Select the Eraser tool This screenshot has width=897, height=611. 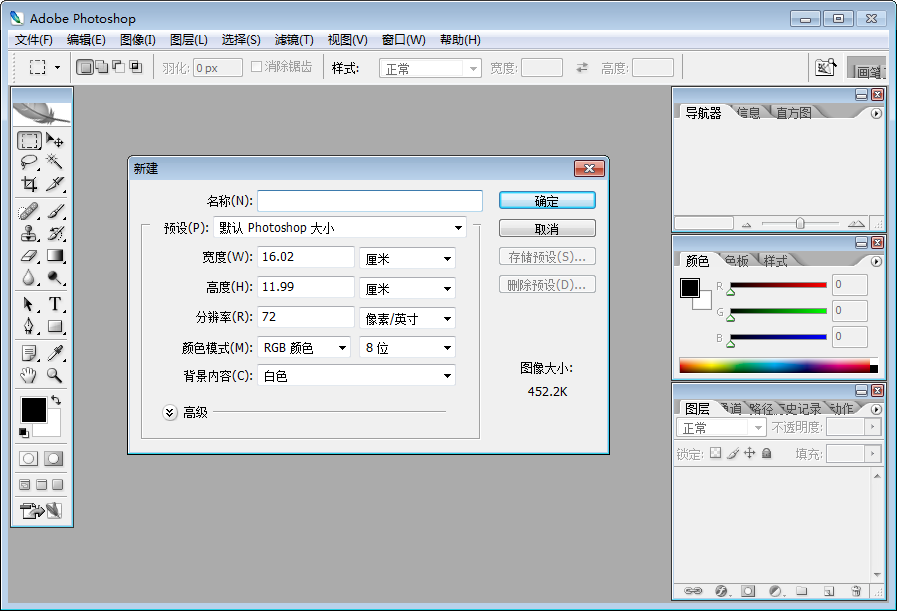point(29,255)
